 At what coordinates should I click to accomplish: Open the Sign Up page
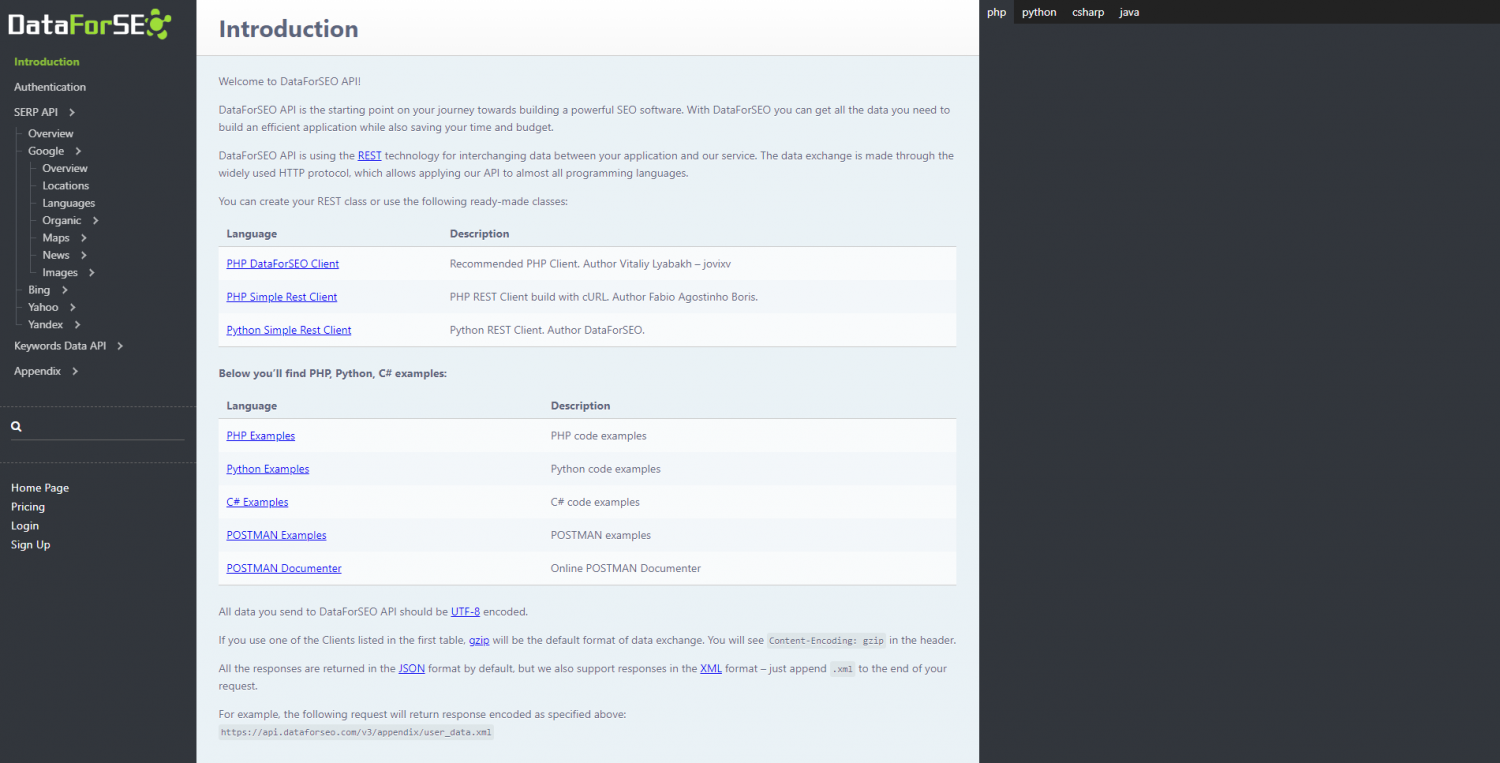[30, 544]
